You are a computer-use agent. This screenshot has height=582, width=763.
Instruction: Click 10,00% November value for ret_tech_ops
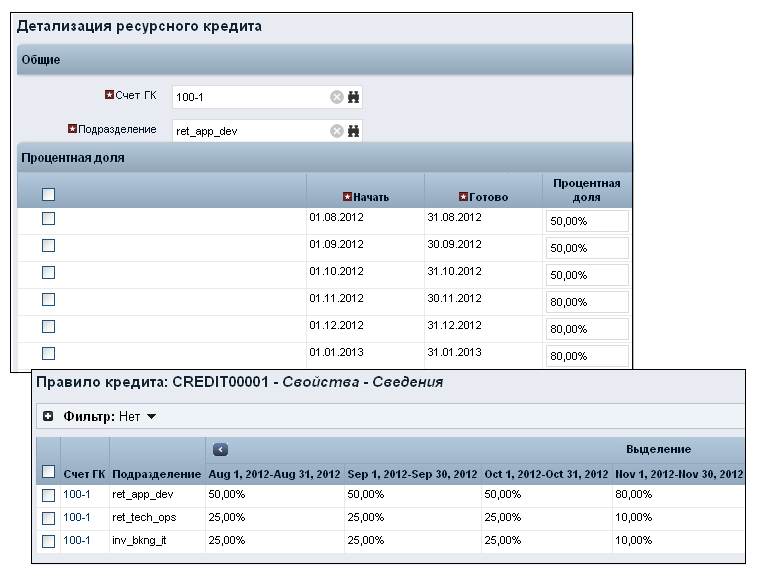coord(634,517)
